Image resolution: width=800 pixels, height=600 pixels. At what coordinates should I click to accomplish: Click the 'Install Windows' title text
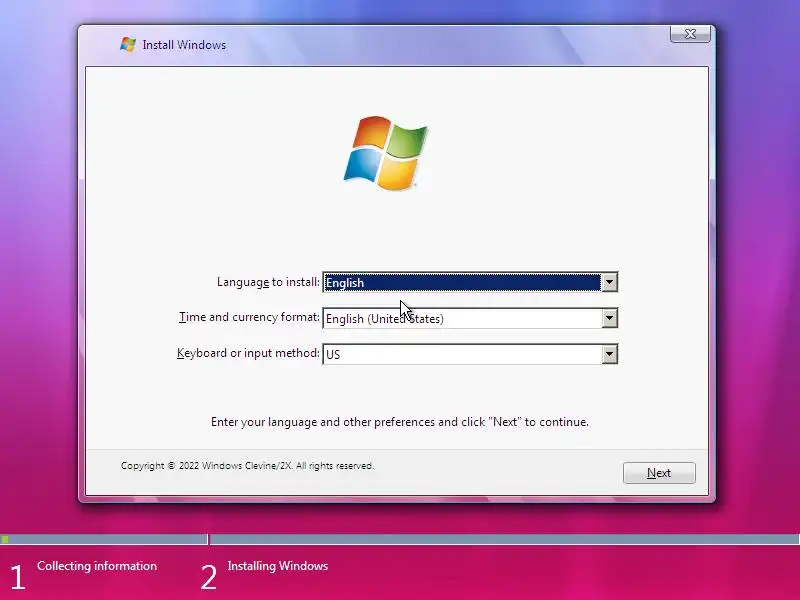(184, 45)
